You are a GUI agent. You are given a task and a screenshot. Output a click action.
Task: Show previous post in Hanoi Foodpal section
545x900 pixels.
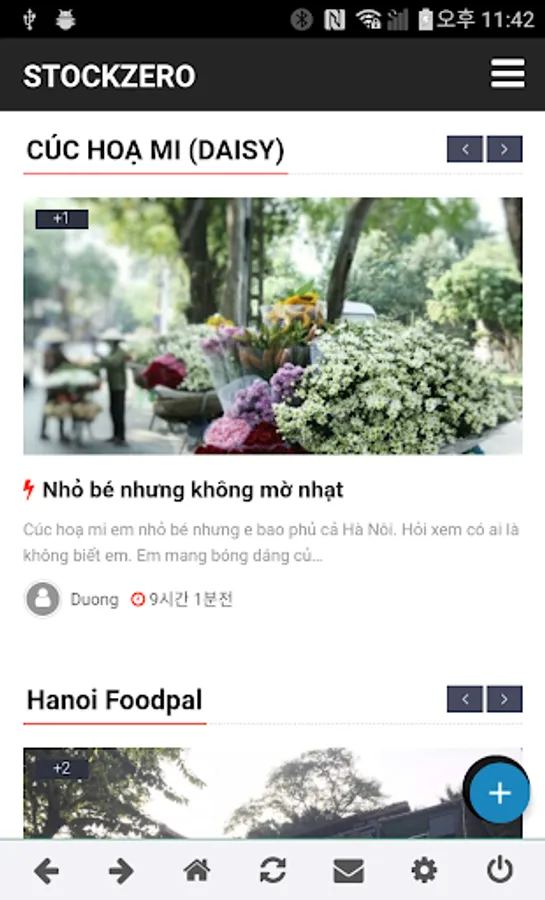click(x=465, y=699)
